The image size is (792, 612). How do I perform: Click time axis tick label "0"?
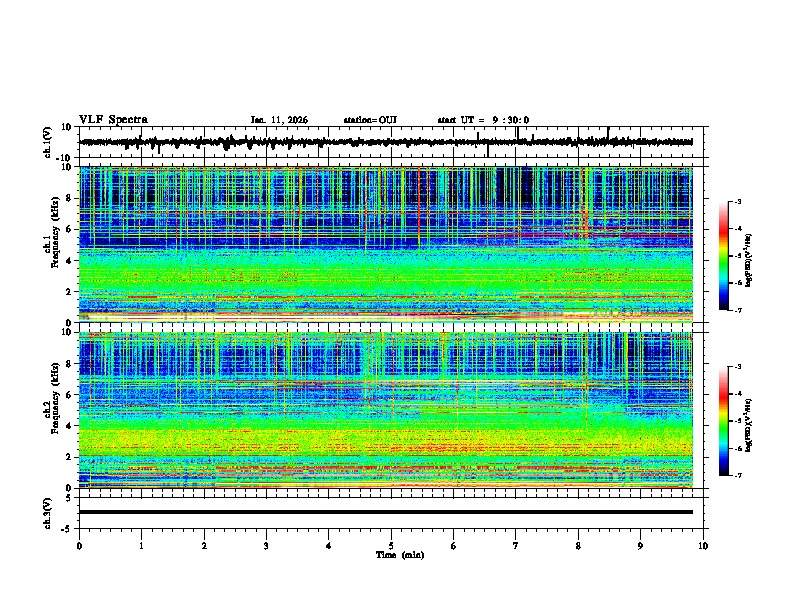click(79, 546)
